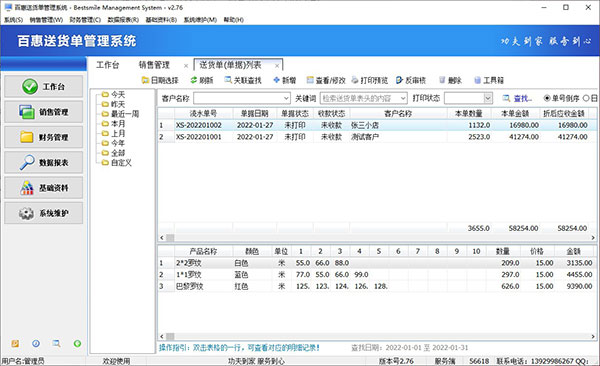
Task: Open the 帮助(H) menu
Action: point(233,20)
